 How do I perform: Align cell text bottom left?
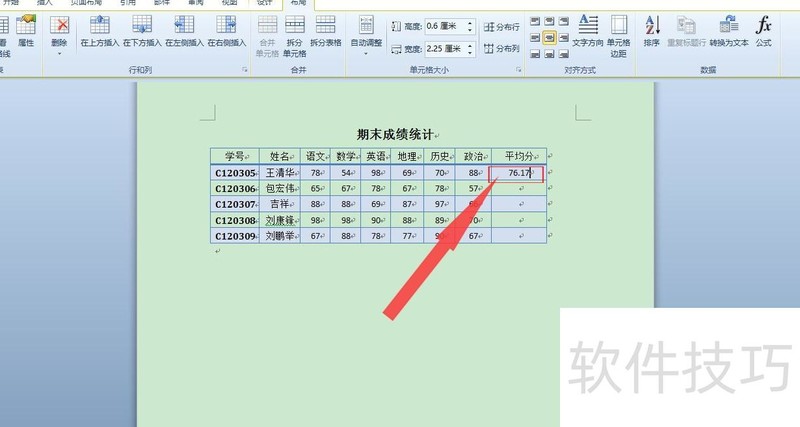(x=535, y=53)
